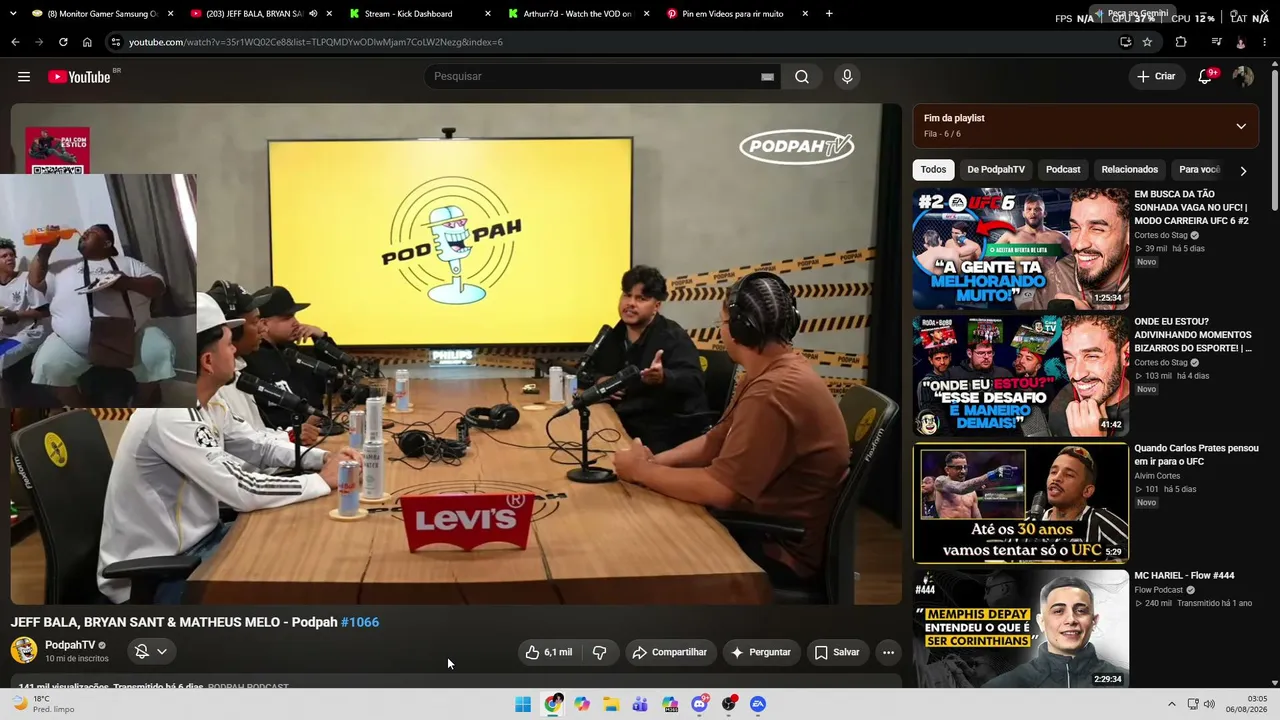Open the media control icon in browser toolbar
The height and width of the screenshot is (720, 1280).
click(x=1216, y=42)
